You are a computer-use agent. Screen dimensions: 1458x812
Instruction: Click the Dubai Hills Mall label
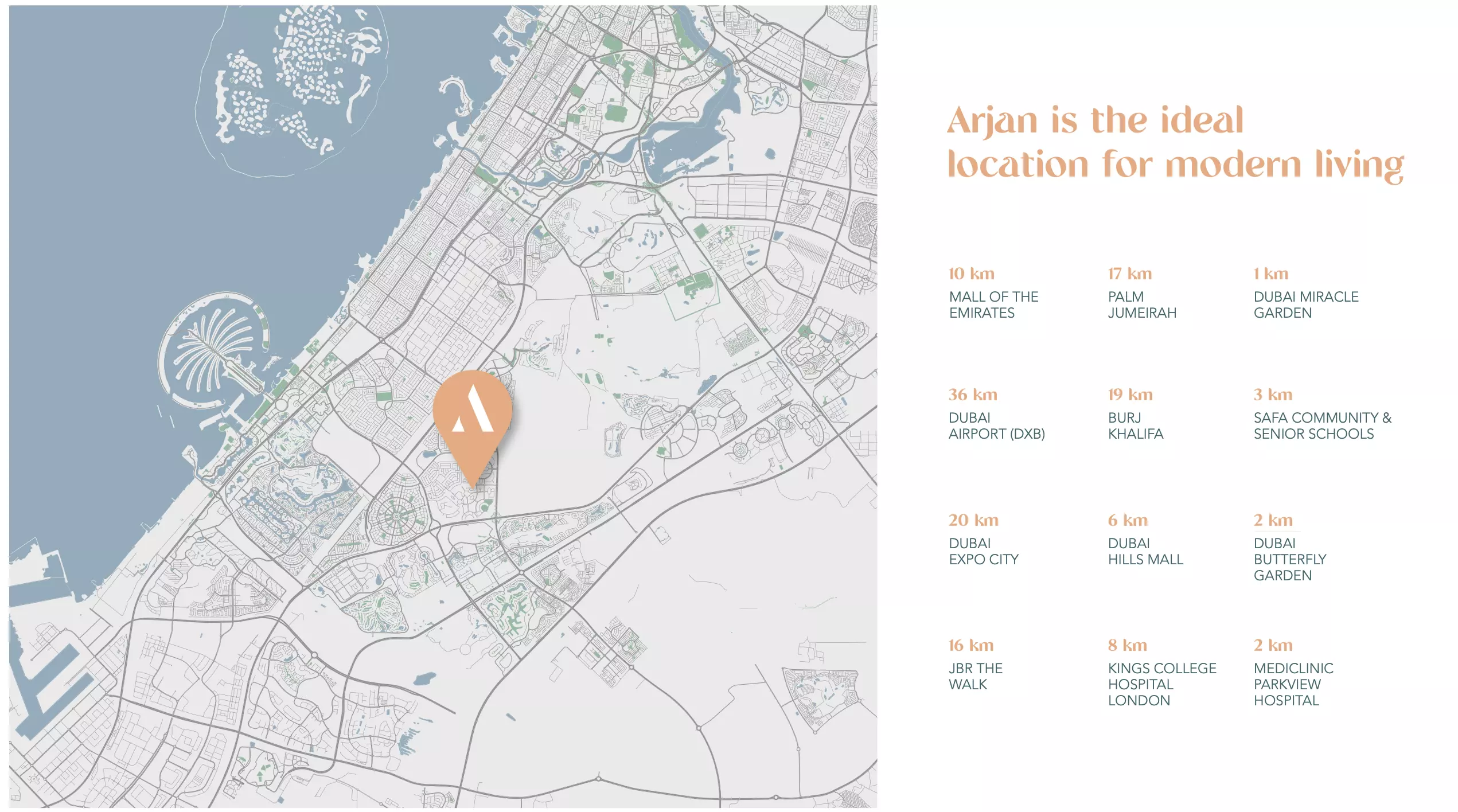click(1145, 551)
